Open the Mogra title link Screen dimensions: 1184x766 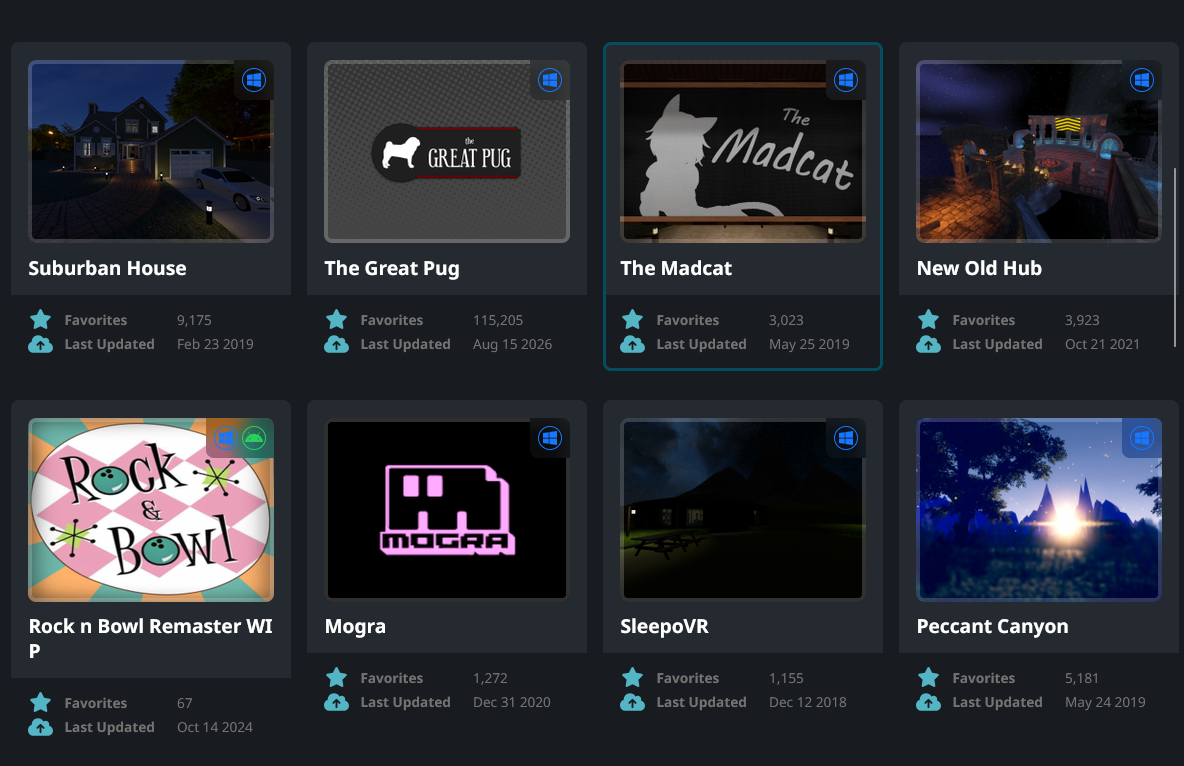(355, 627)
